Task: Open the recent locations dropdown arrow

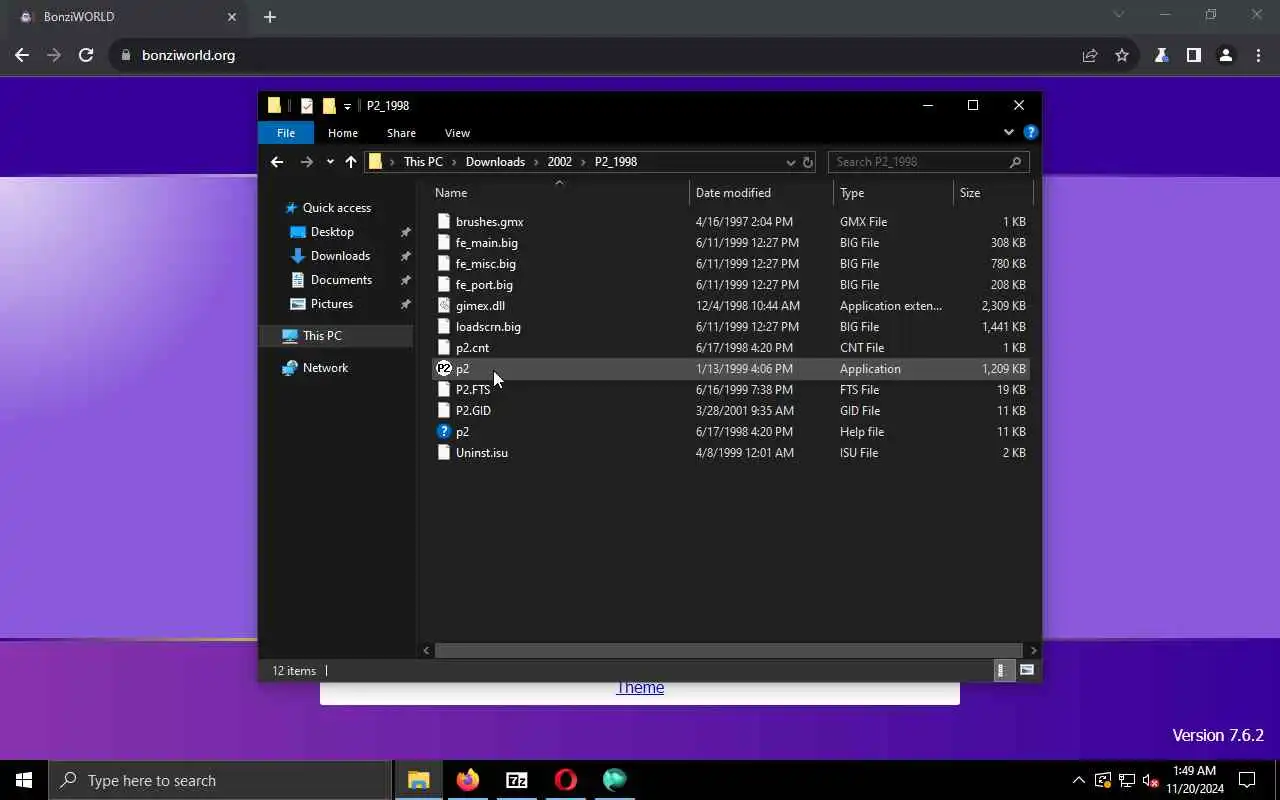Action: (x=330, y=162)
